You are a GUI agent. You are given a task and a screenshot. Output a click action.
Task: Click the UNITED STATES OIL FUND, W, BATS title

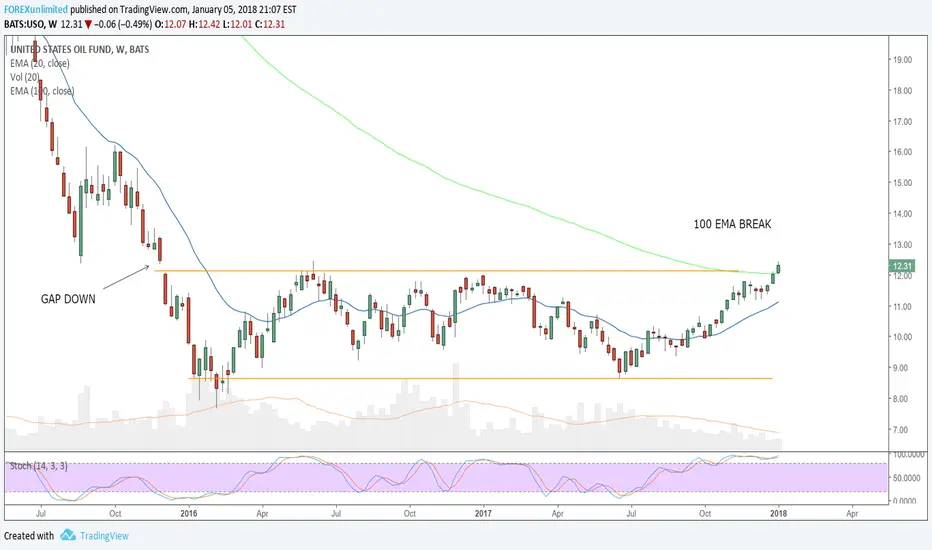tap(80, 49)
